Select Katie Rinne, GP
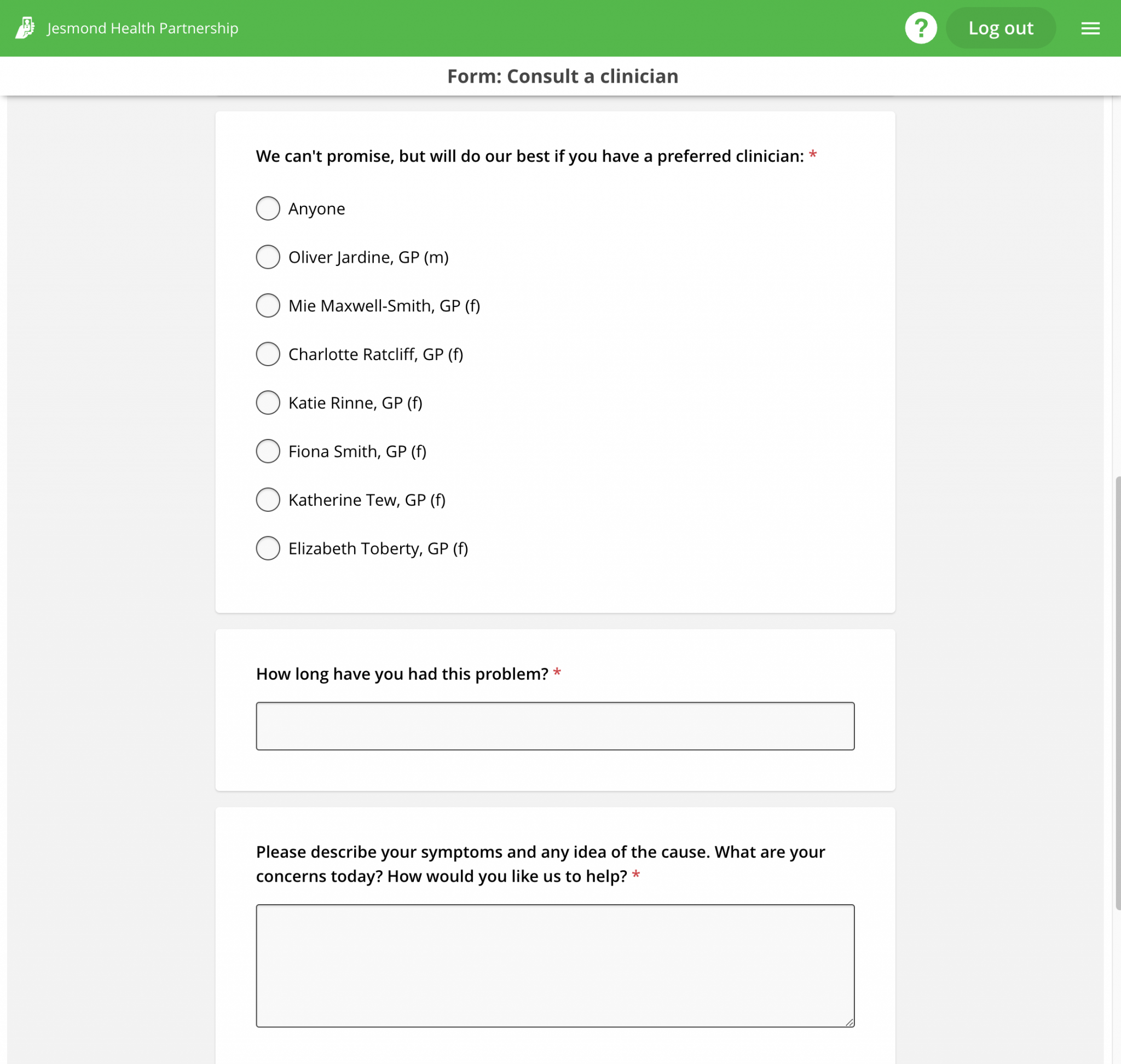Viewport: 1121px width, 1064px height. click(268, 403)
